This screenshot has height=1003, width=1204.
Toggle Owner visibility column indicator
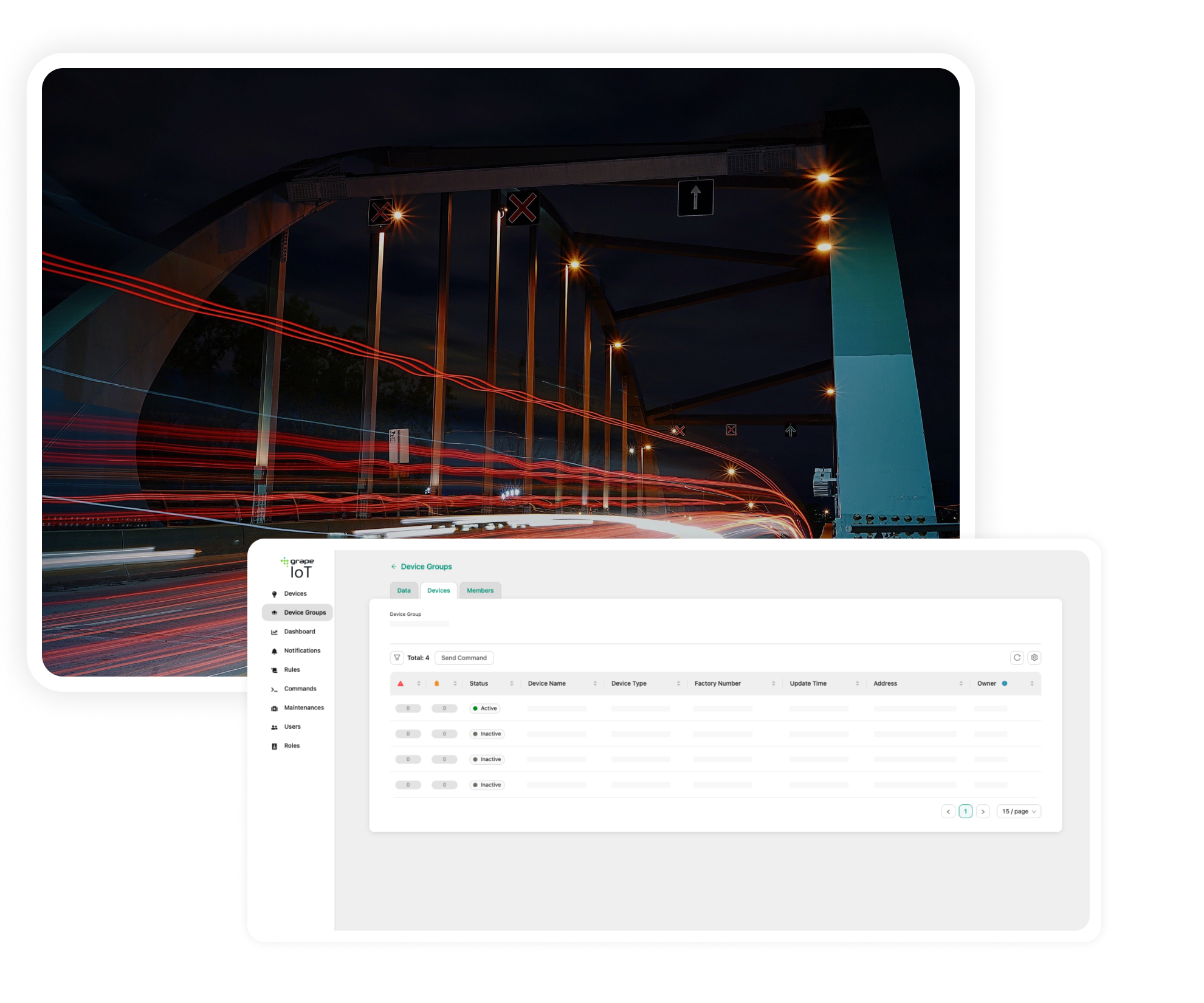tap(1007, 686)
